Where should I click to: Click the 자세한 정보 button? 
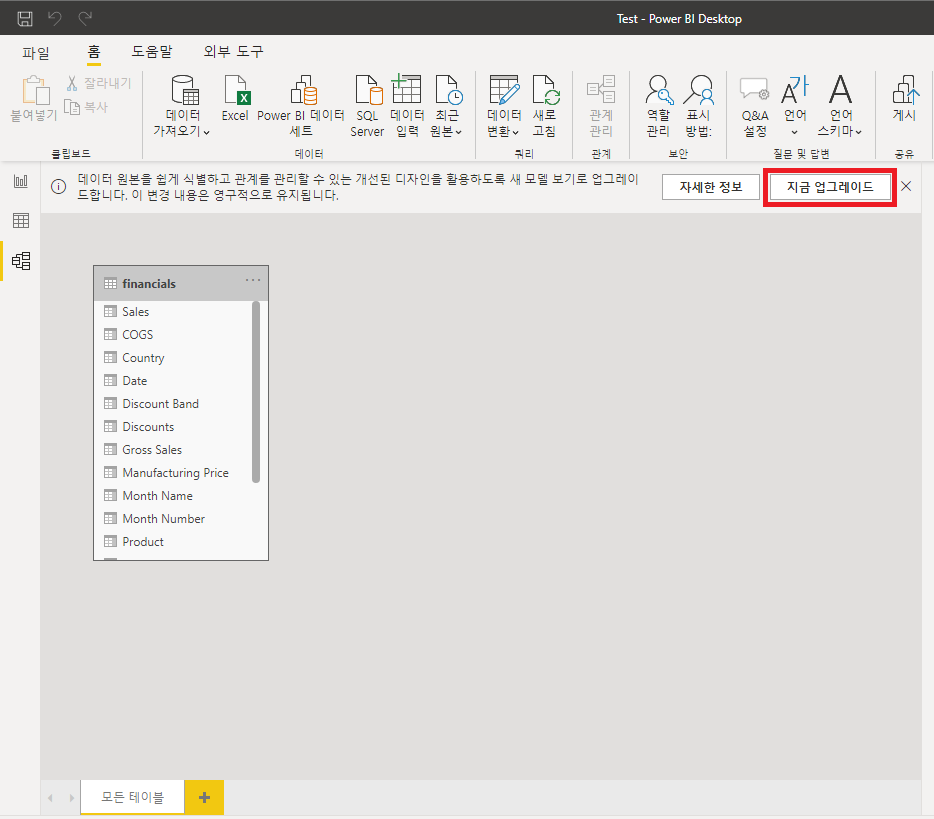click(x=711, y=187)
